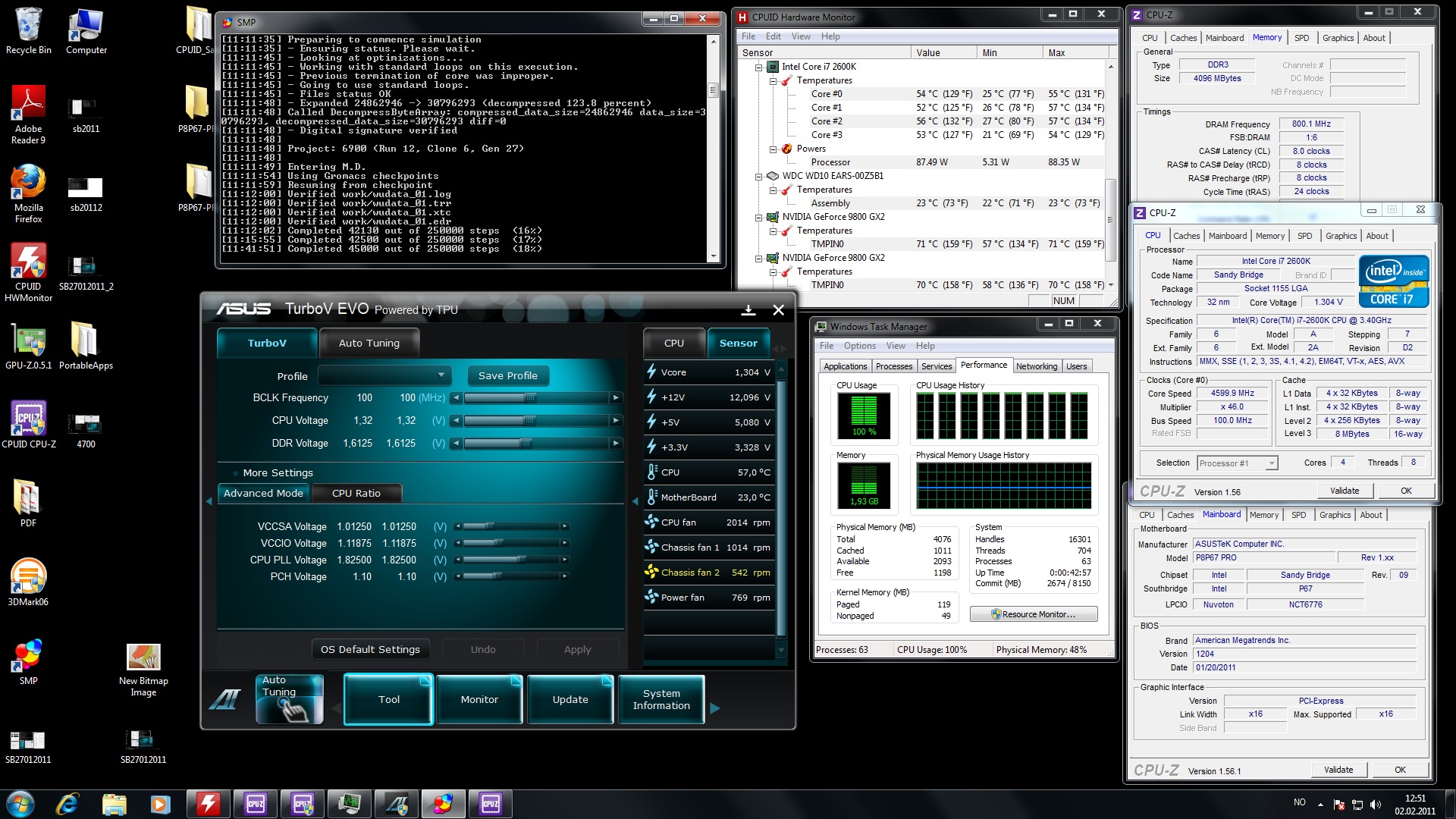1456x819 pixels.
Task: Expand More Settings section in TurboV
Action: point(278,472)
